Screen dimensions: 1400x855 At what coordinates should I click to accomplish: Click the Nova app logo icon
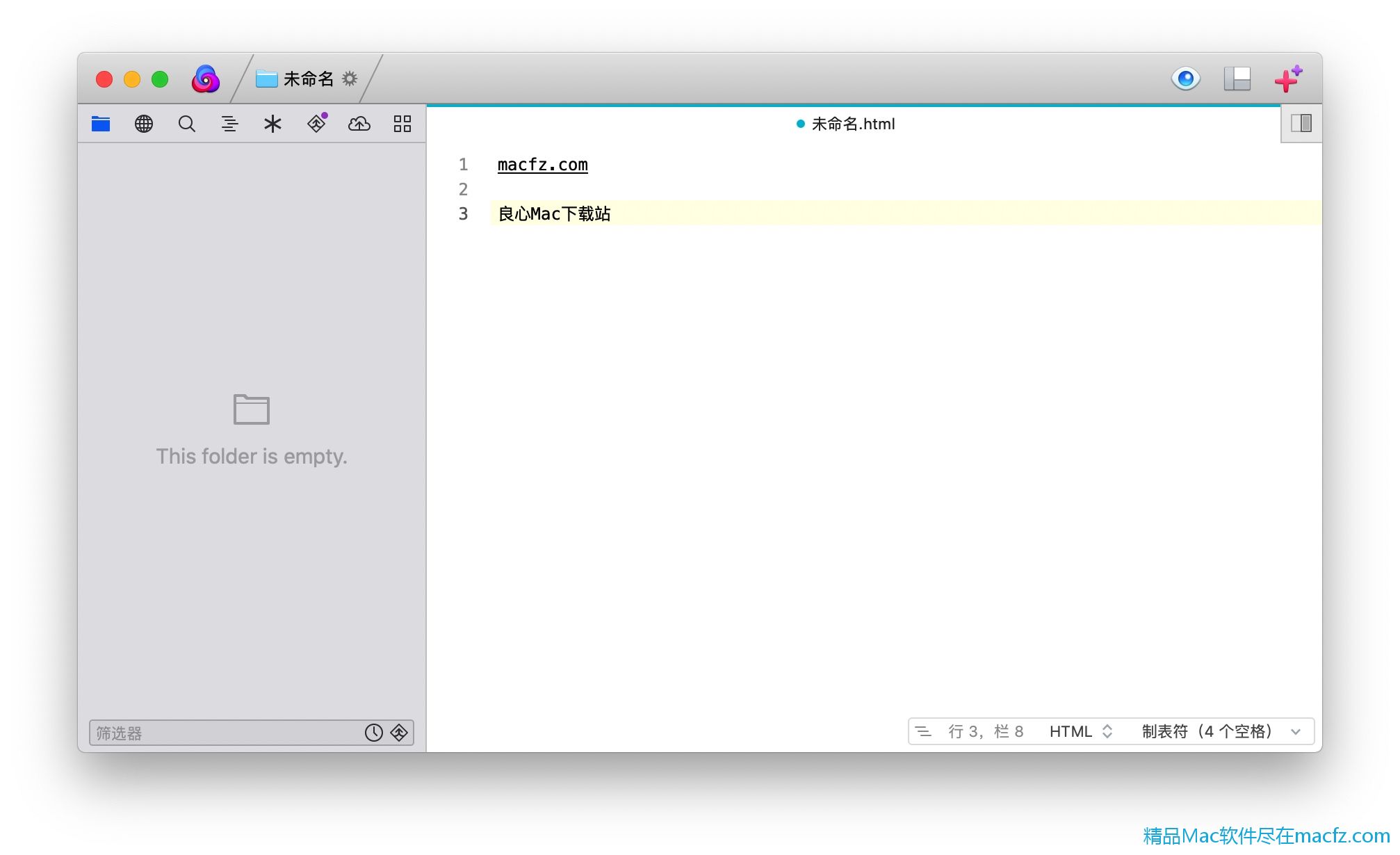[x=206, y=79]
